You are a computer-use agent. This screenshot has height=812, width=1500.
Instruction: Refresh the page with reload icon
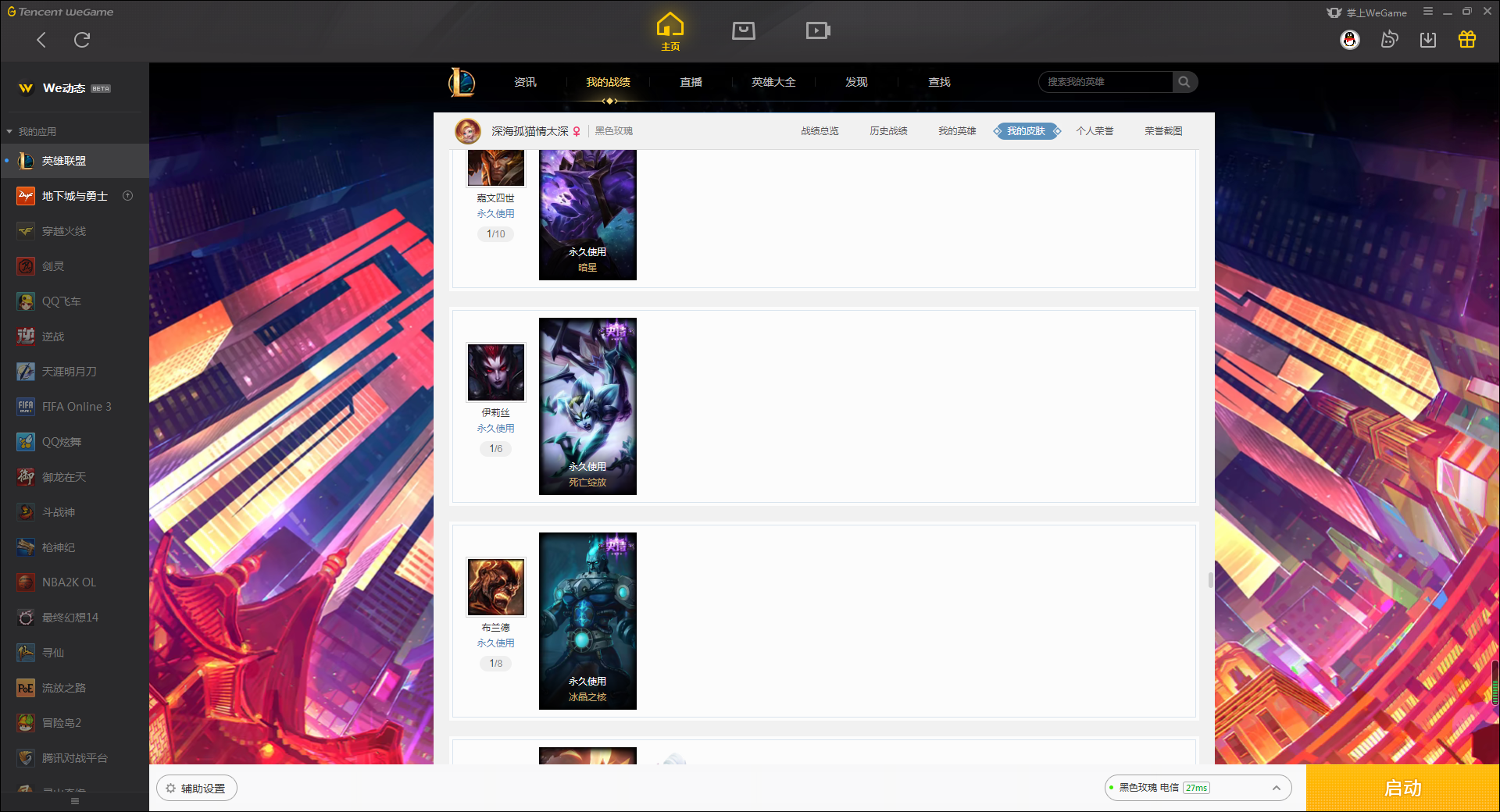82,40
